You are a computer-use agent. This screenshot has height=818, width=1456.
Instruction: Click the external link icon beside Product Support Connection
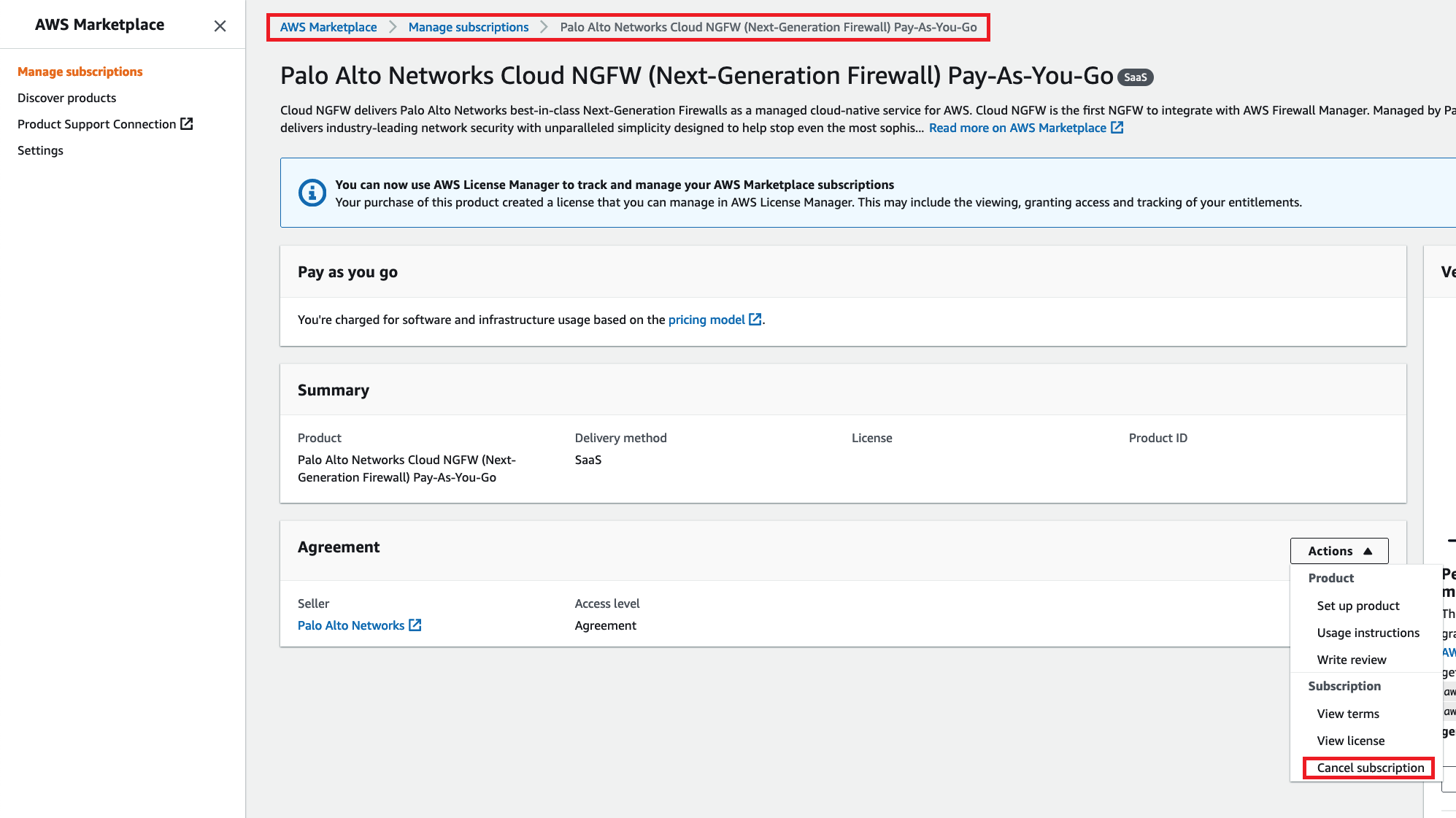pos(187,124)
